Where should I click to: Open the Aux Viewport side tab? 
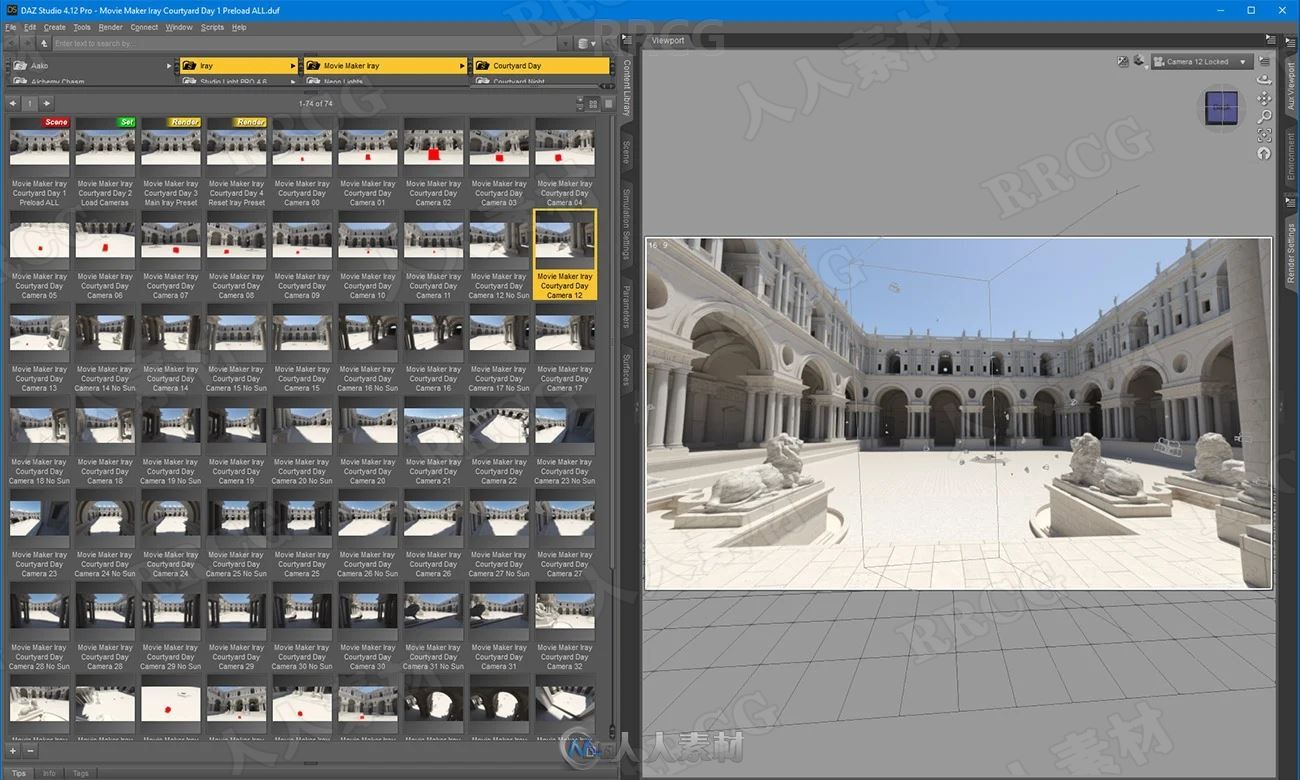[1290, 86]
